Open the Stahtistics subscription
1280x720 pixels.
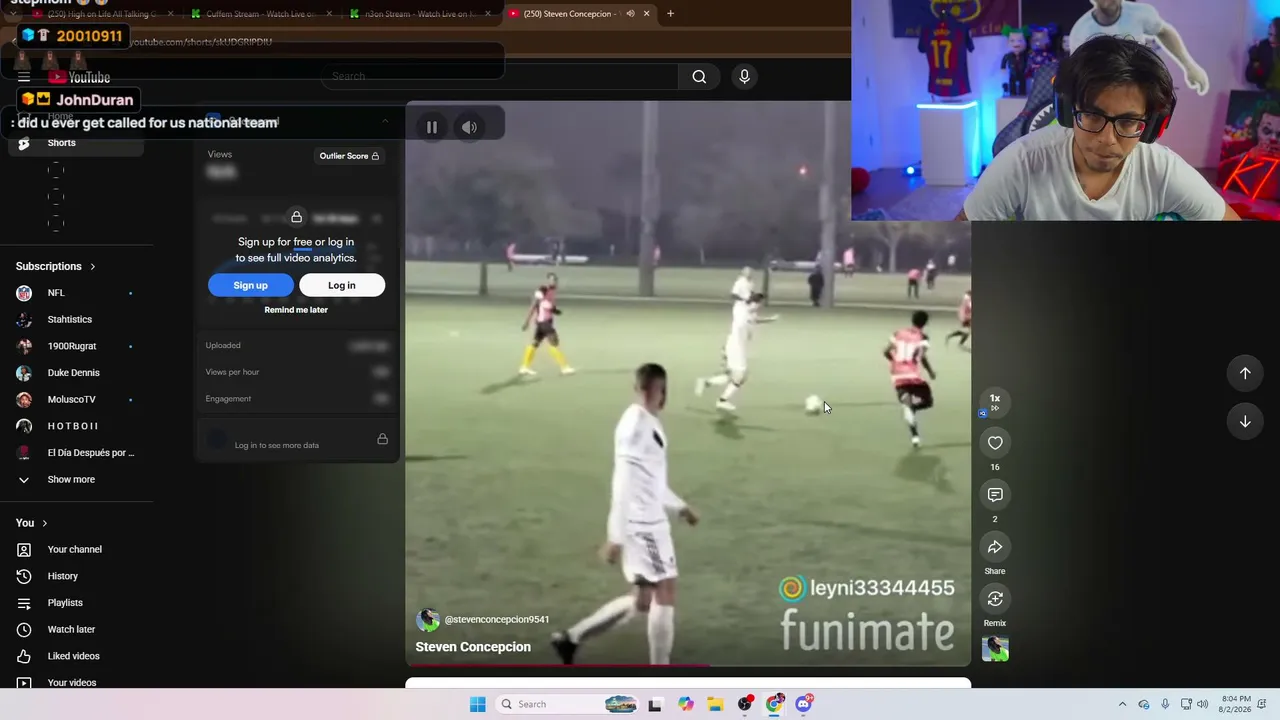[x=72, y=320]
